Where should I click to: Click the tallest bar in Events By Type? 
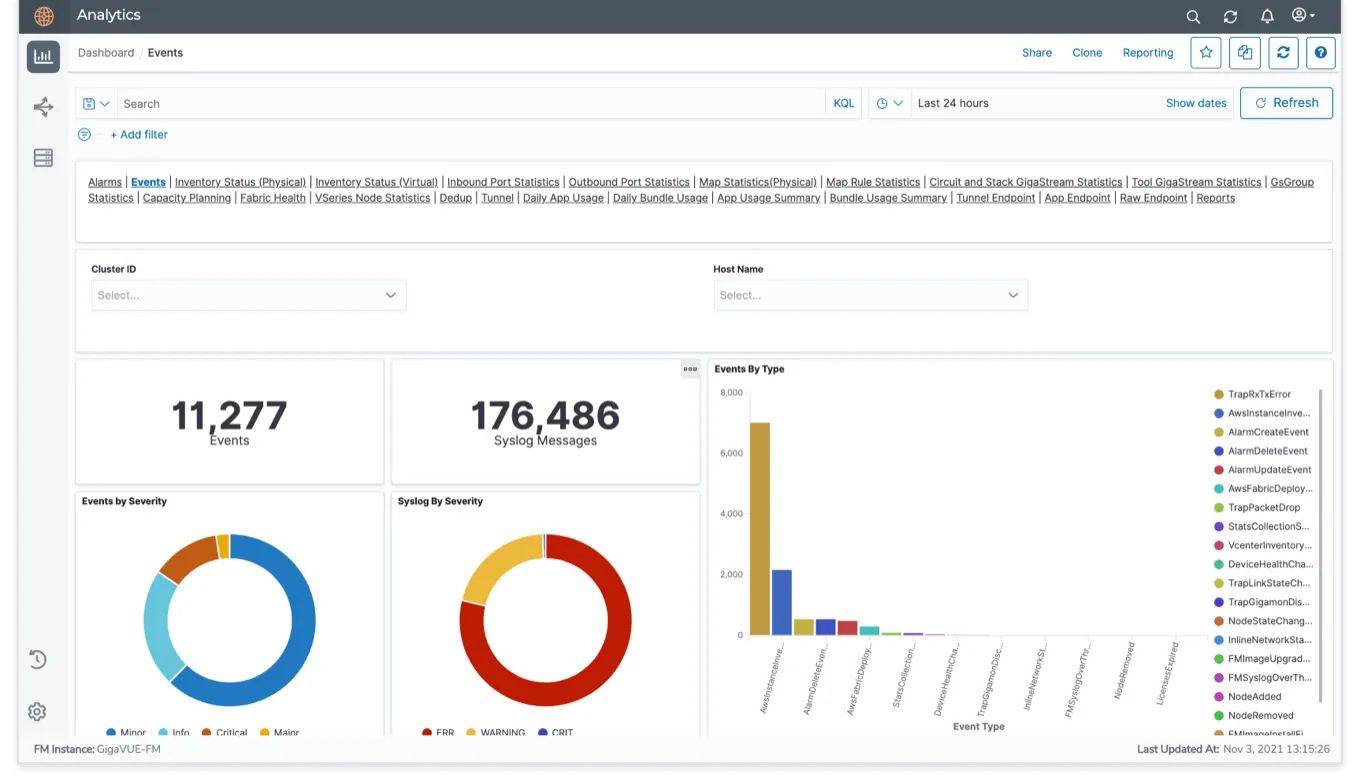pyautogui.click(x=760, y=529)
